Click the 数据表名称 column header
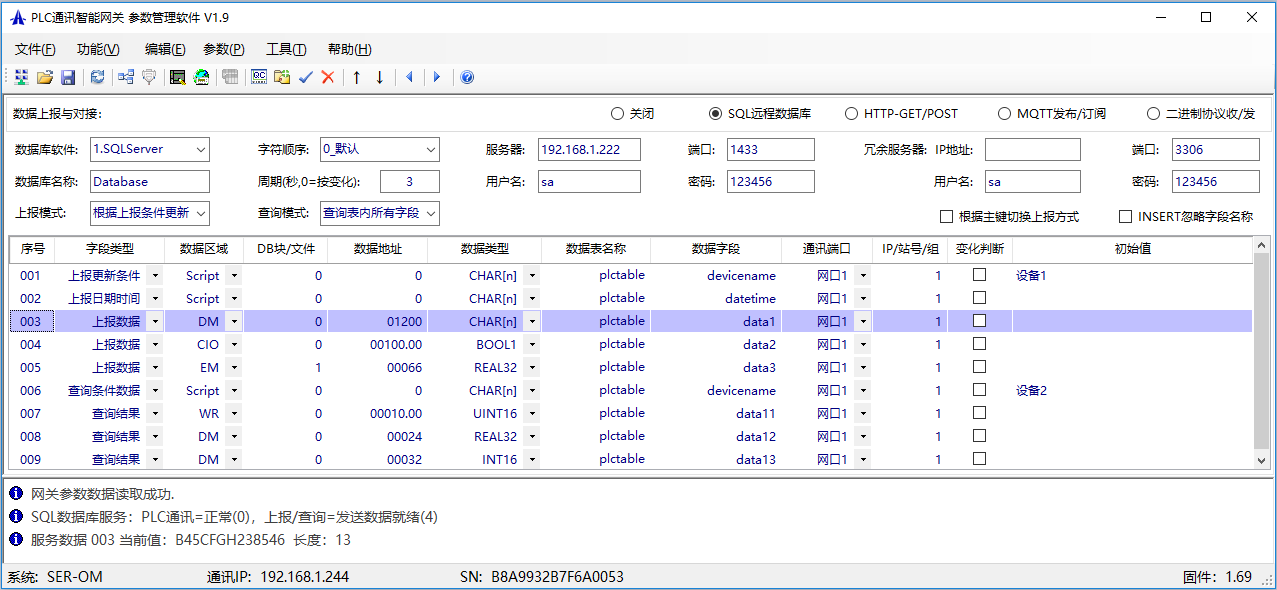 [x=595, y=249]
